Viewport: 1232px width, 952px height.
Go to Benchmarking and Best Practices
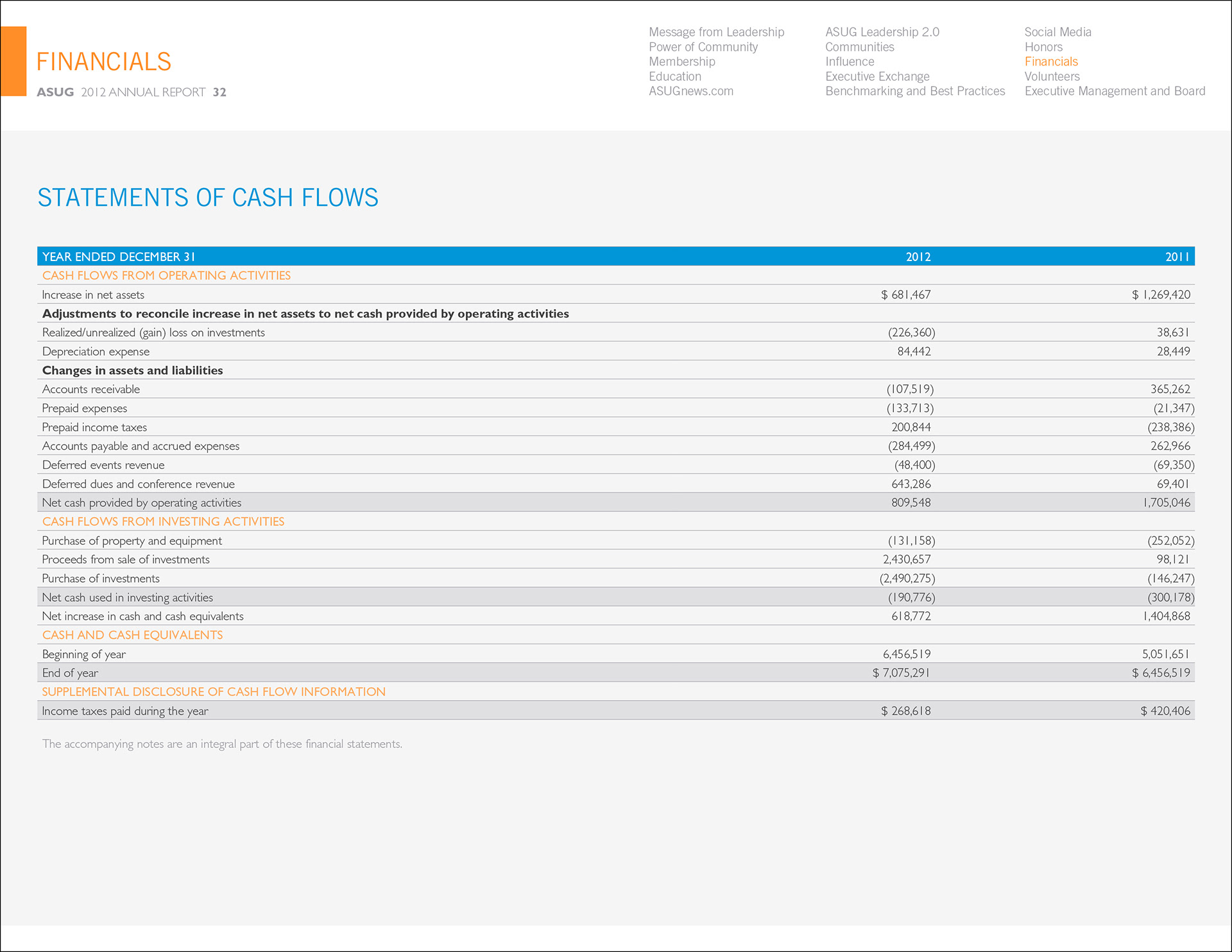click(915, 91)
